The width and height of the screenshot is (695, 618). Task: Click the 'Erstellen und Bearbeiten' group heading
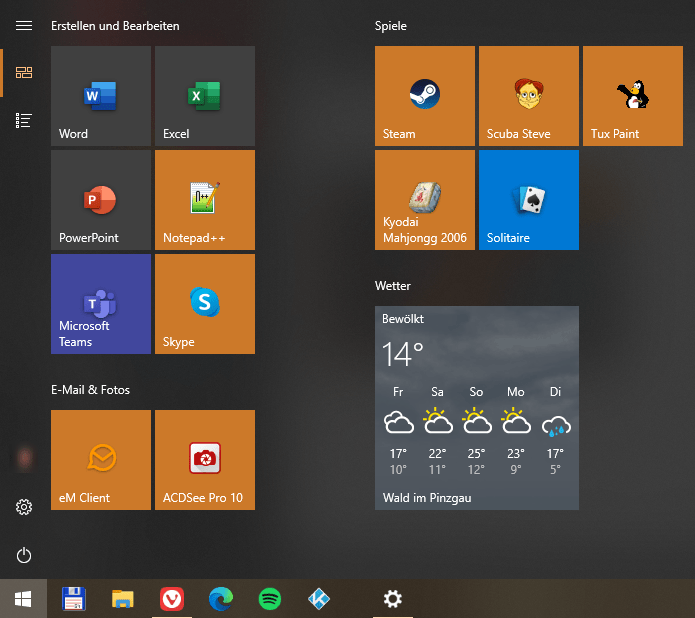(115, 26)
